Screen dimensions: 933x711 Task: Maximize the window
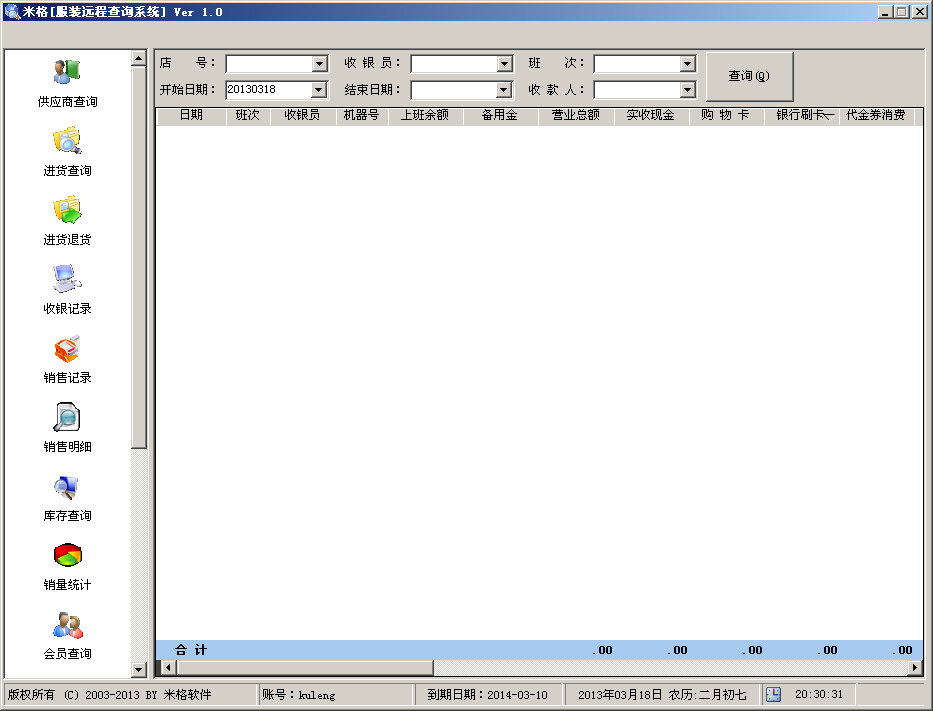tap(903, 12)
